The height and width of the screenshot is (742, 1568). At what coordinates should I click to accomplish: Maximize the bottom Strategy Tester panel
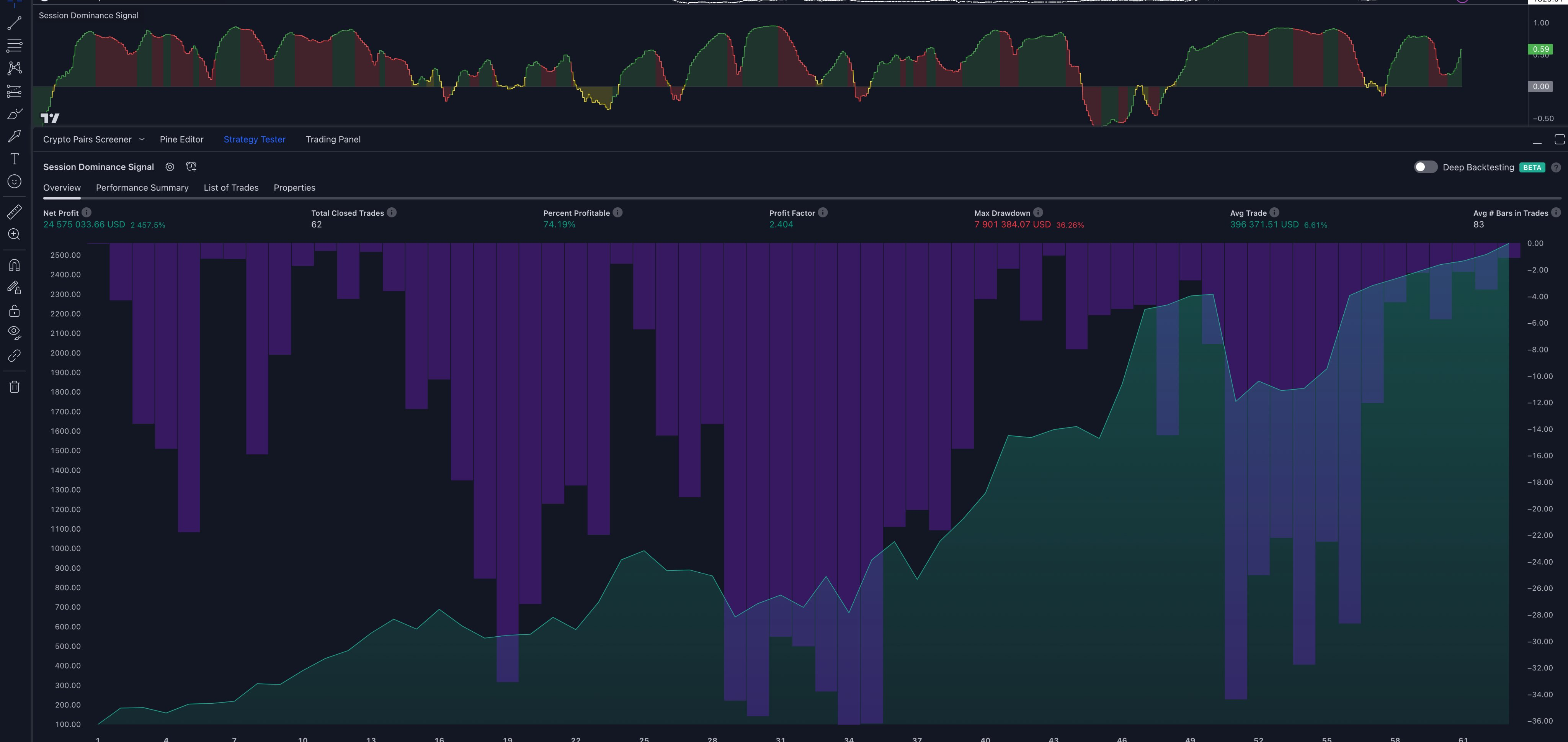tap(1560, 139)
